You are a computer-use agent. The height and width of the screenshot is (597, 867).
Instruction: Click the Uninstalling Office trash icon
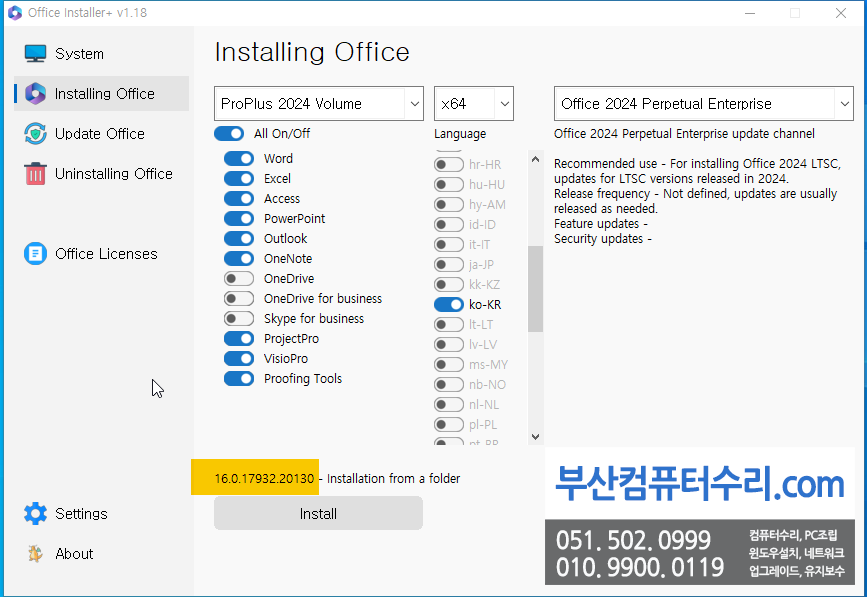[35, 174]
